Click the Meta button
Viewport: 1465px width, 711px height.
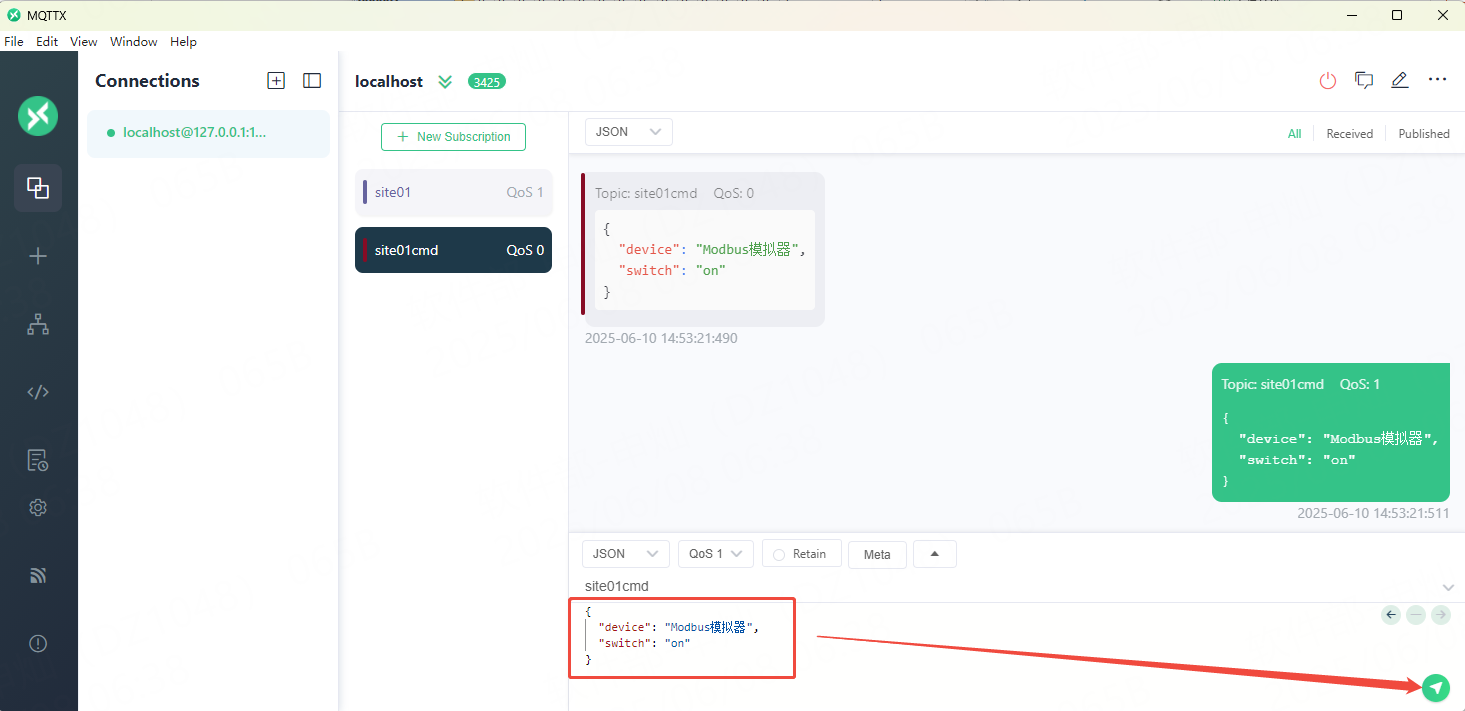pyautogui.click(x=877, y=555)
